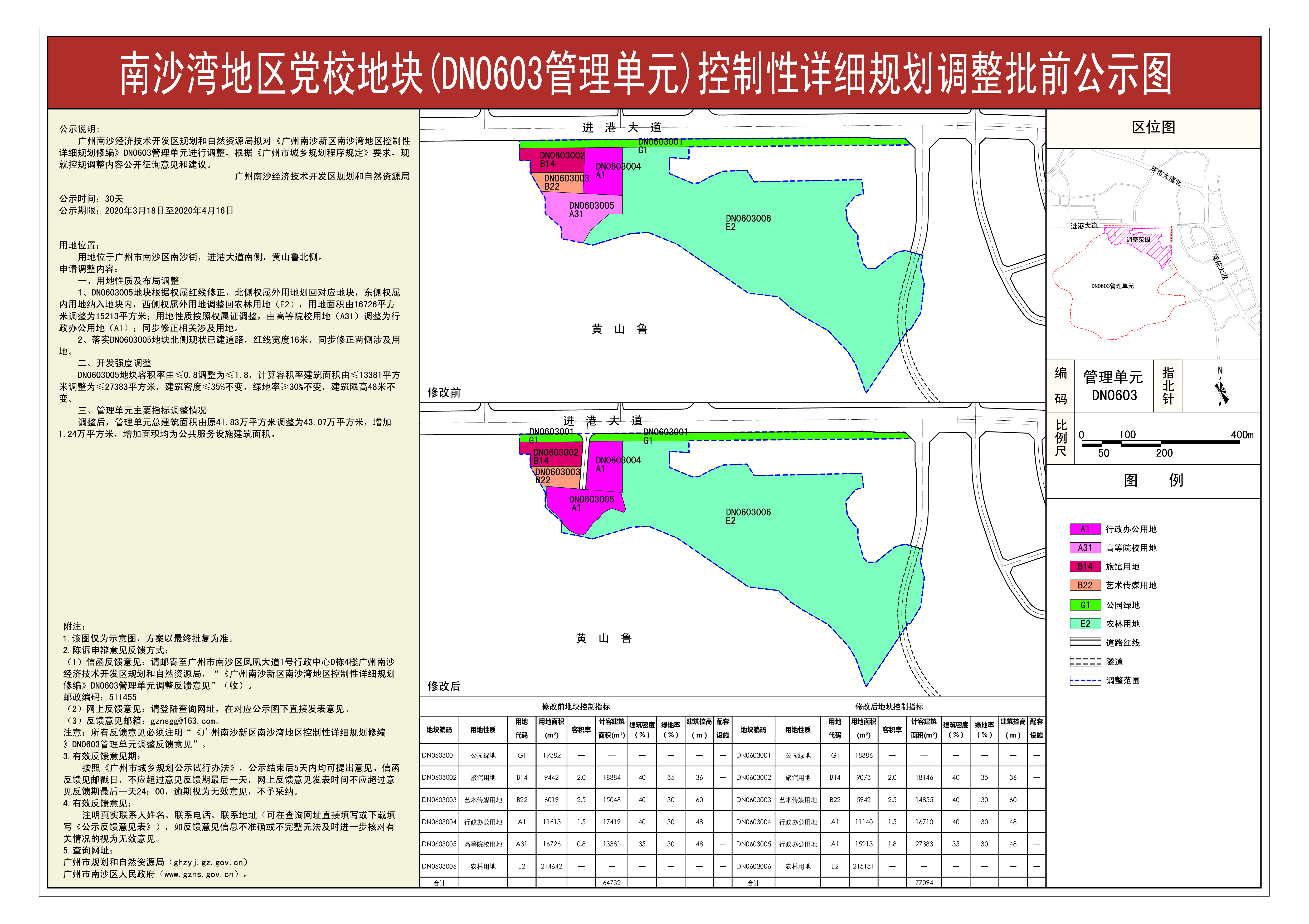Viewport: 1309px width, 924px height.
Task: Click the 高等院校用地 table cell
Action: pos(483,844)
